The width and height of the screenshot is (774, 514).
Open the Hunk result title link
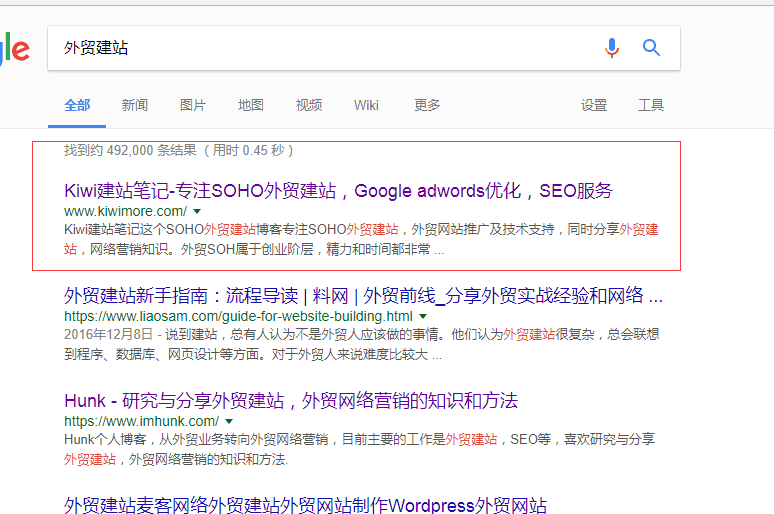[x=291, y=400]
